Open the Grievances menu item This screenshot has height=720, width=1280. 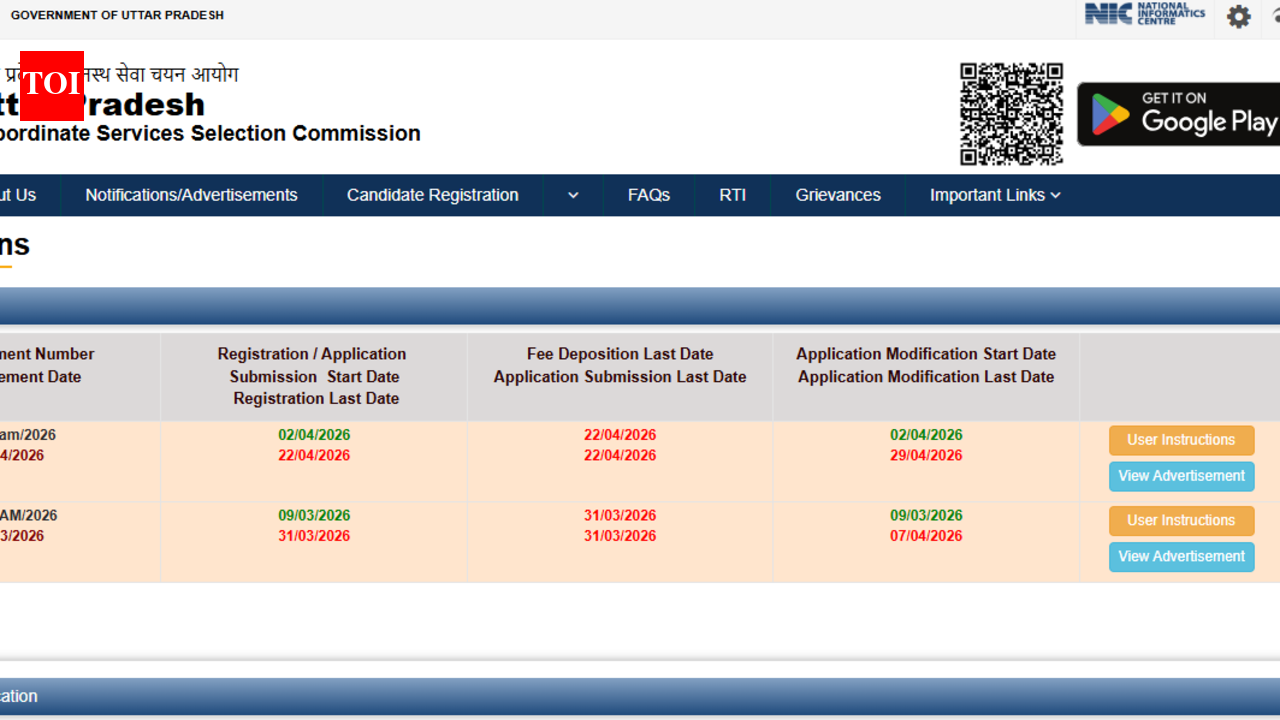(x=837, y=195)
